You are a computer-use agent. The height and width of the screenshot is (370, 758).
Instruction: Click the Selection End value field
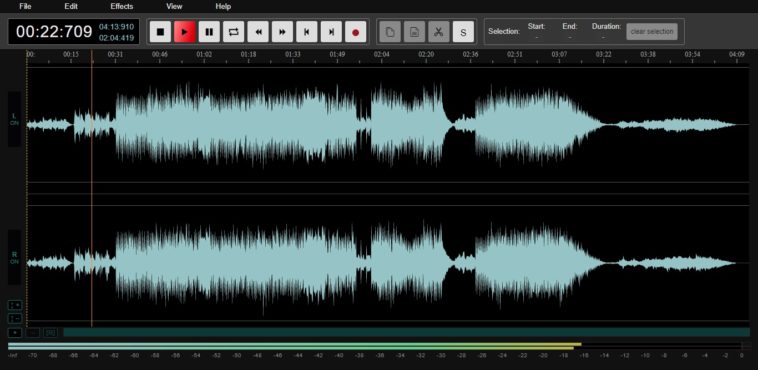(569, 37)
